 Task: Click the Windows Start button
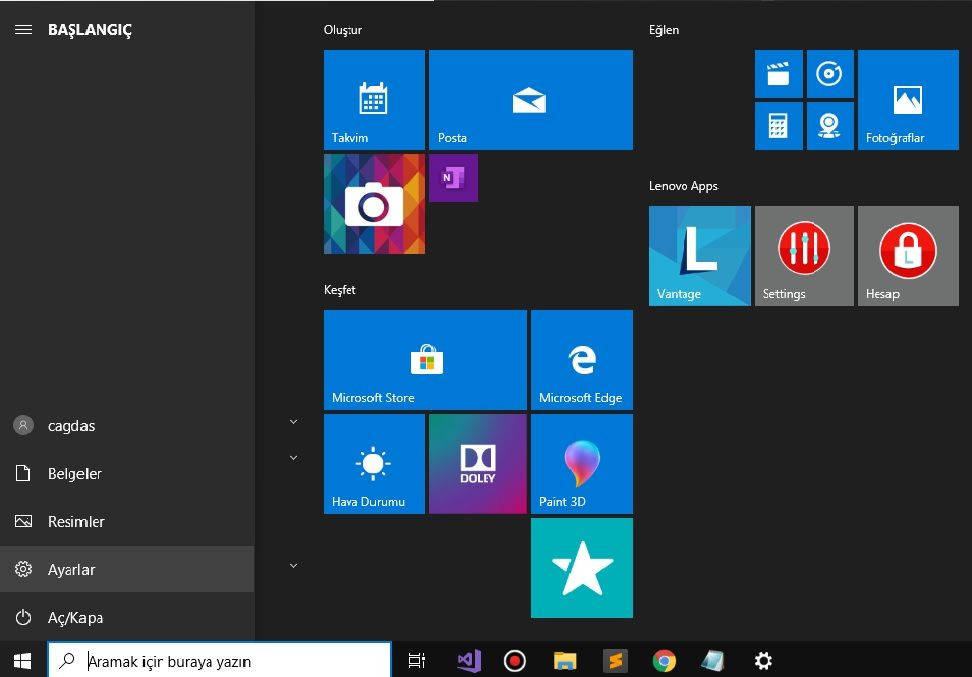point(23,660)
